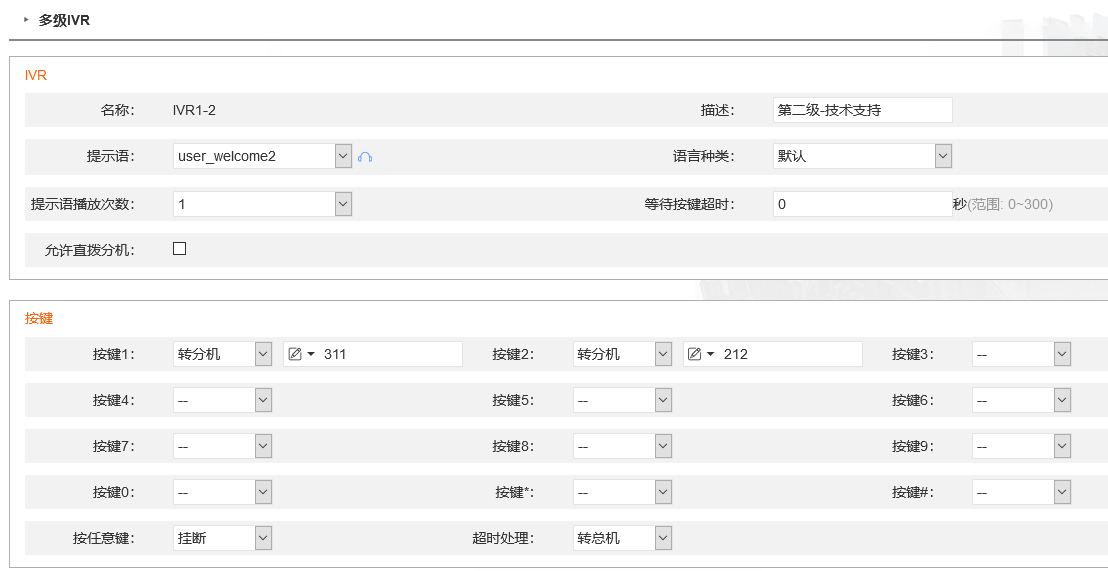The width and height of the screenshot is (1108, 571).
Task: Open the 按键3 action dropdown
Action: pyautogui.click(x=1021, y=354)
